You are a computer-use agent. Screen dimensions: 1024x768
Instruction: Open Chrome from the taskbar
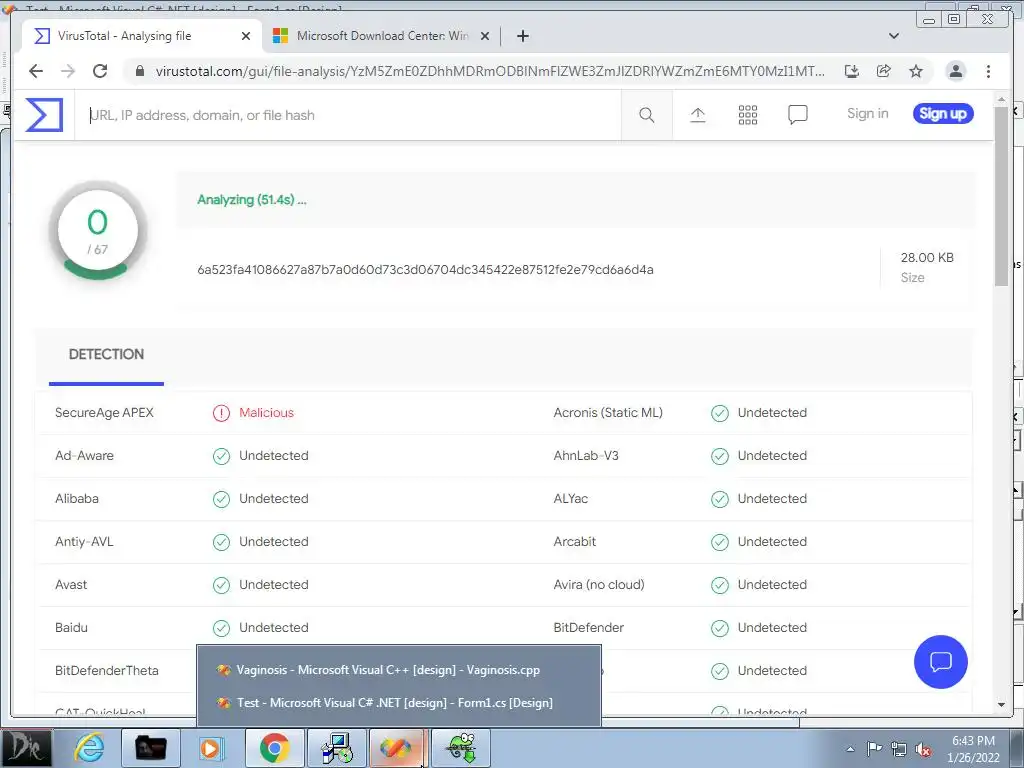pyautogui.click(x=274, y=748)
